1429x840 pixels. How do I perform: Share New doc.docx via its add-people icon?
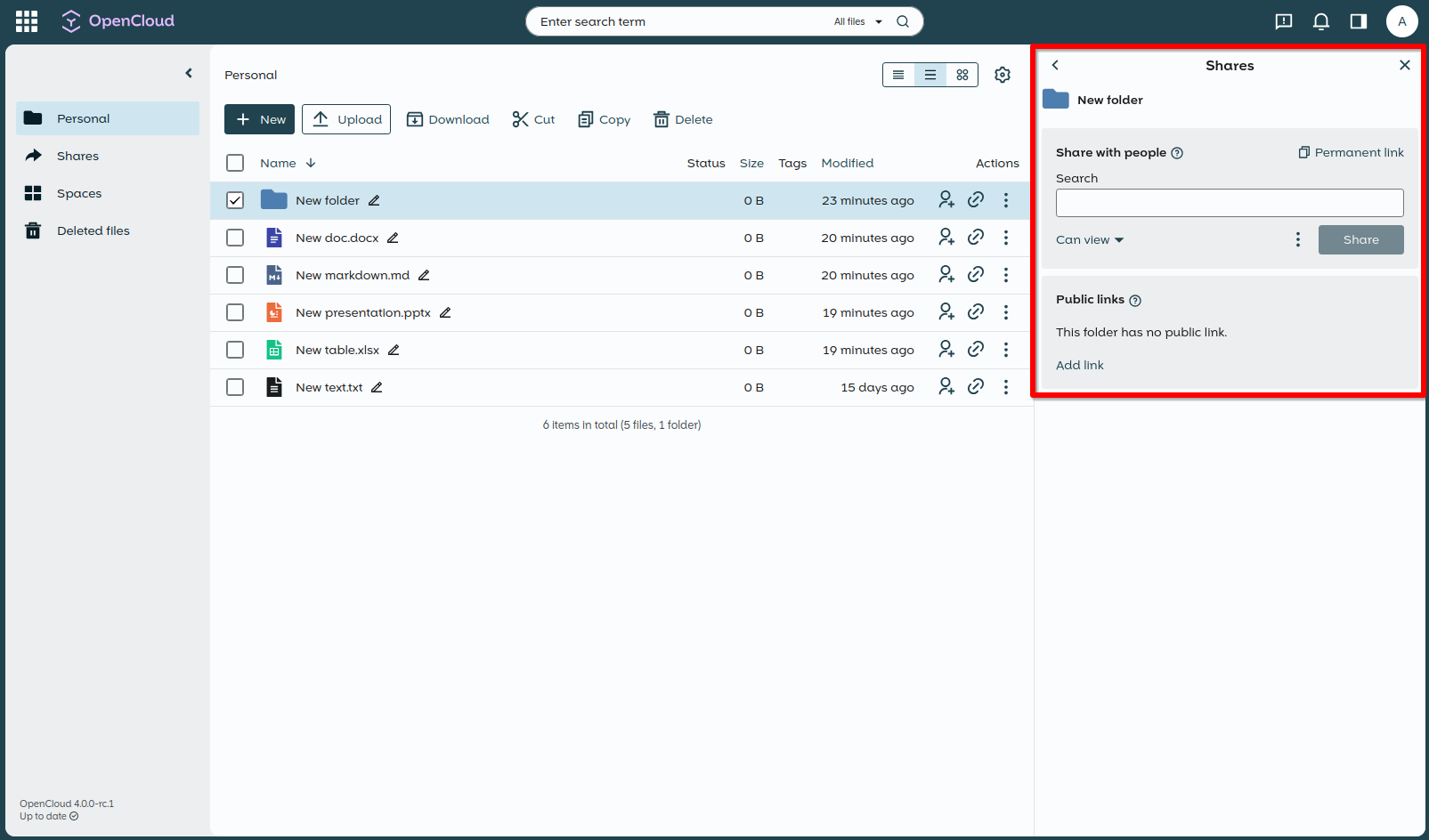[x=946, y=238]
